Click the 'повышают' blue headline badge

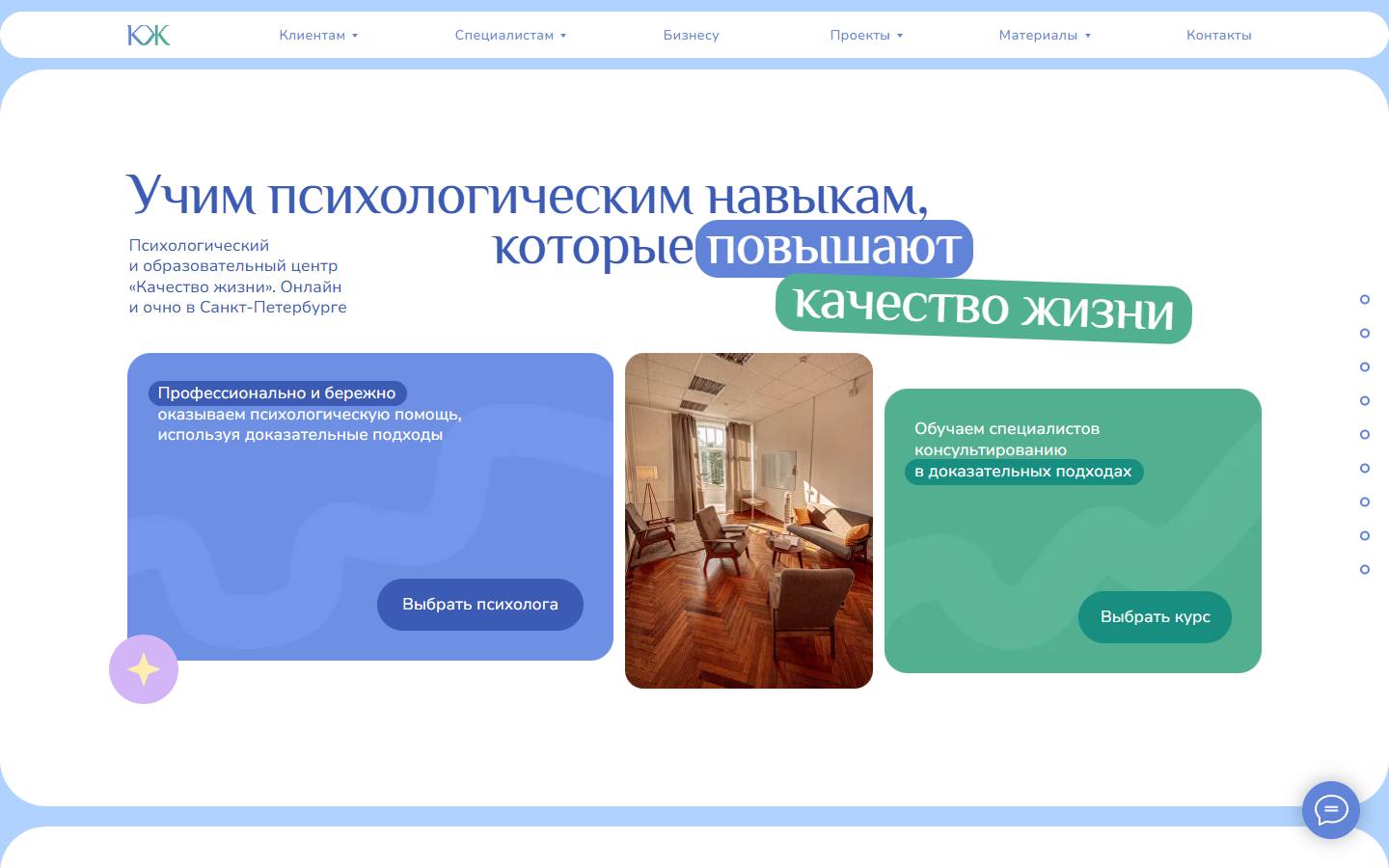coord(834,249)
